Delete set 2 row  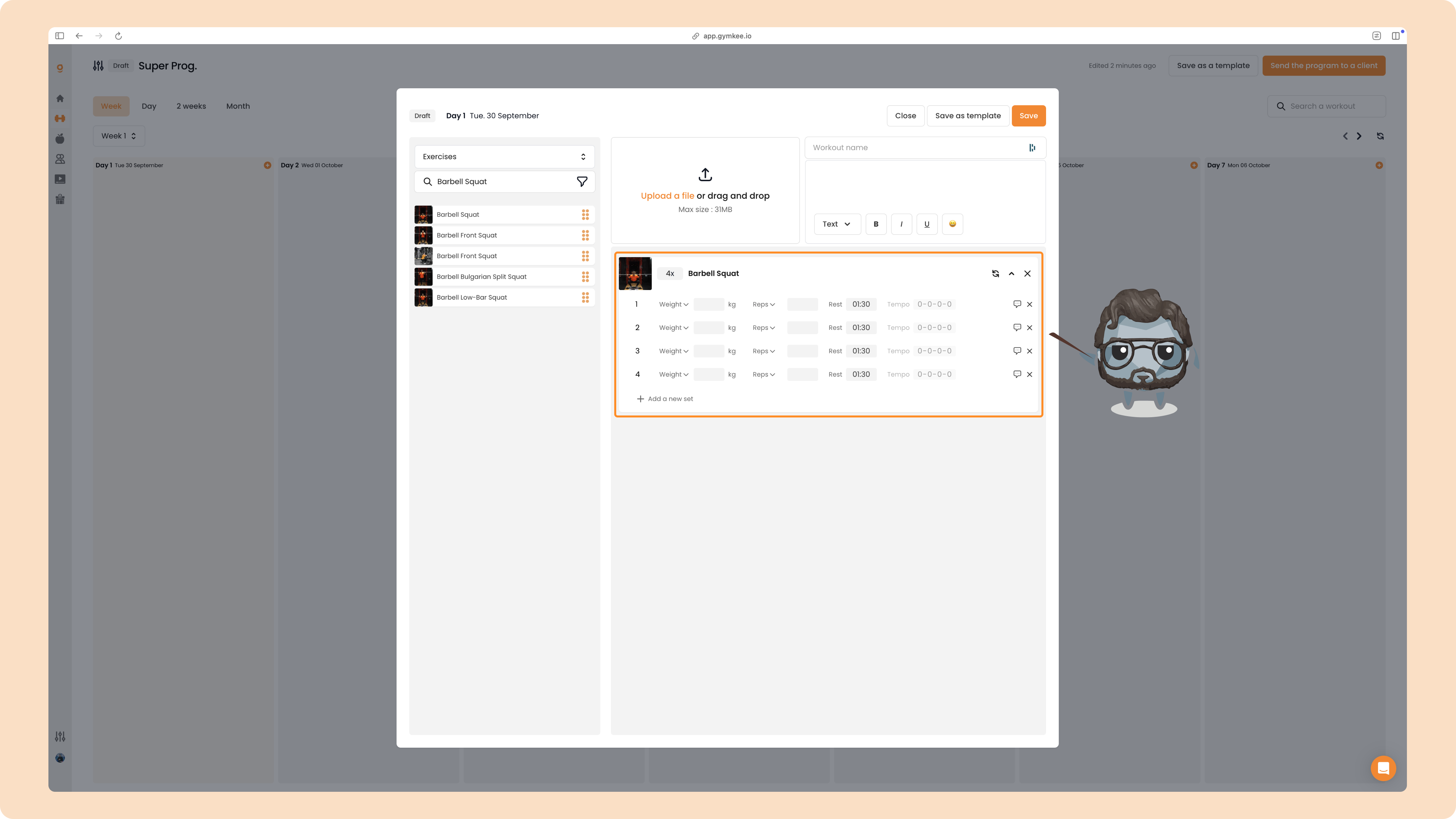(1030, 328)
